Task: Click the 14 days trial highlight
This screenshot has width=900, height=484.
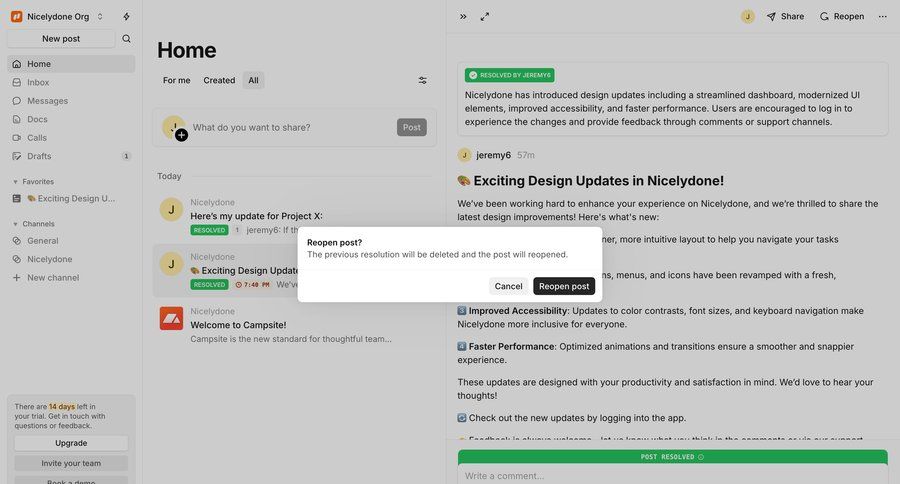Action: 62,406
